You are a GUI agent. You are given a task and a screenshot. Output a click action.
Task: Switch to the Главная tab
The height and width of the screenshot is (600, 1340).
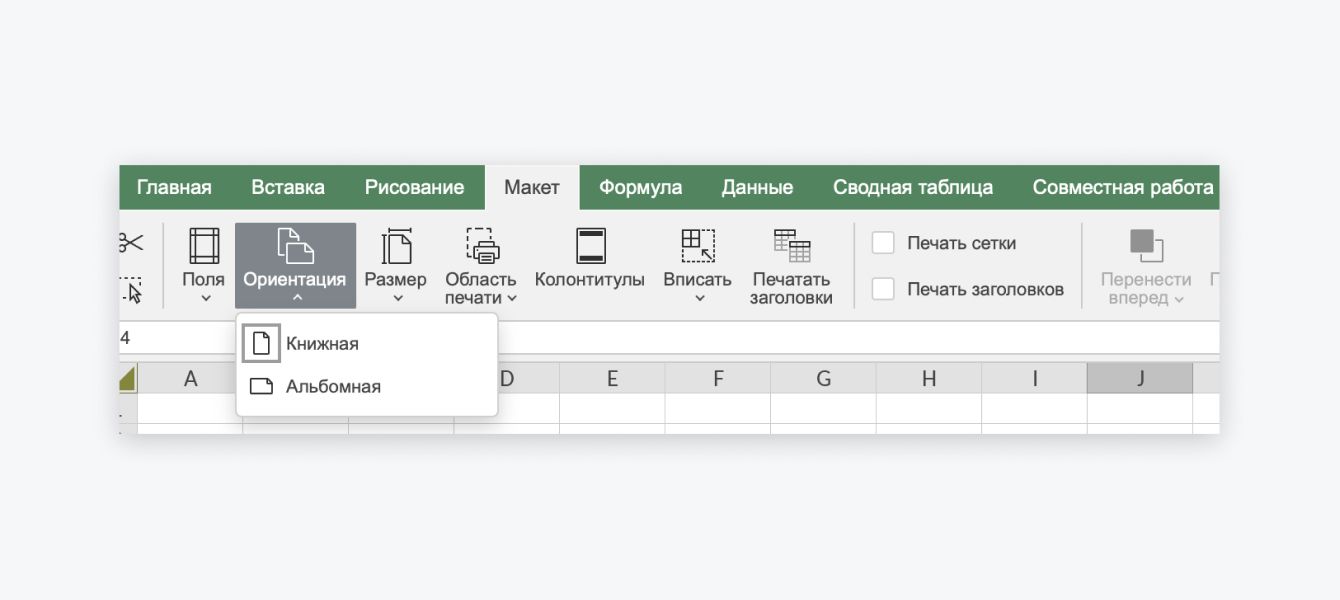tap(174, 187)
